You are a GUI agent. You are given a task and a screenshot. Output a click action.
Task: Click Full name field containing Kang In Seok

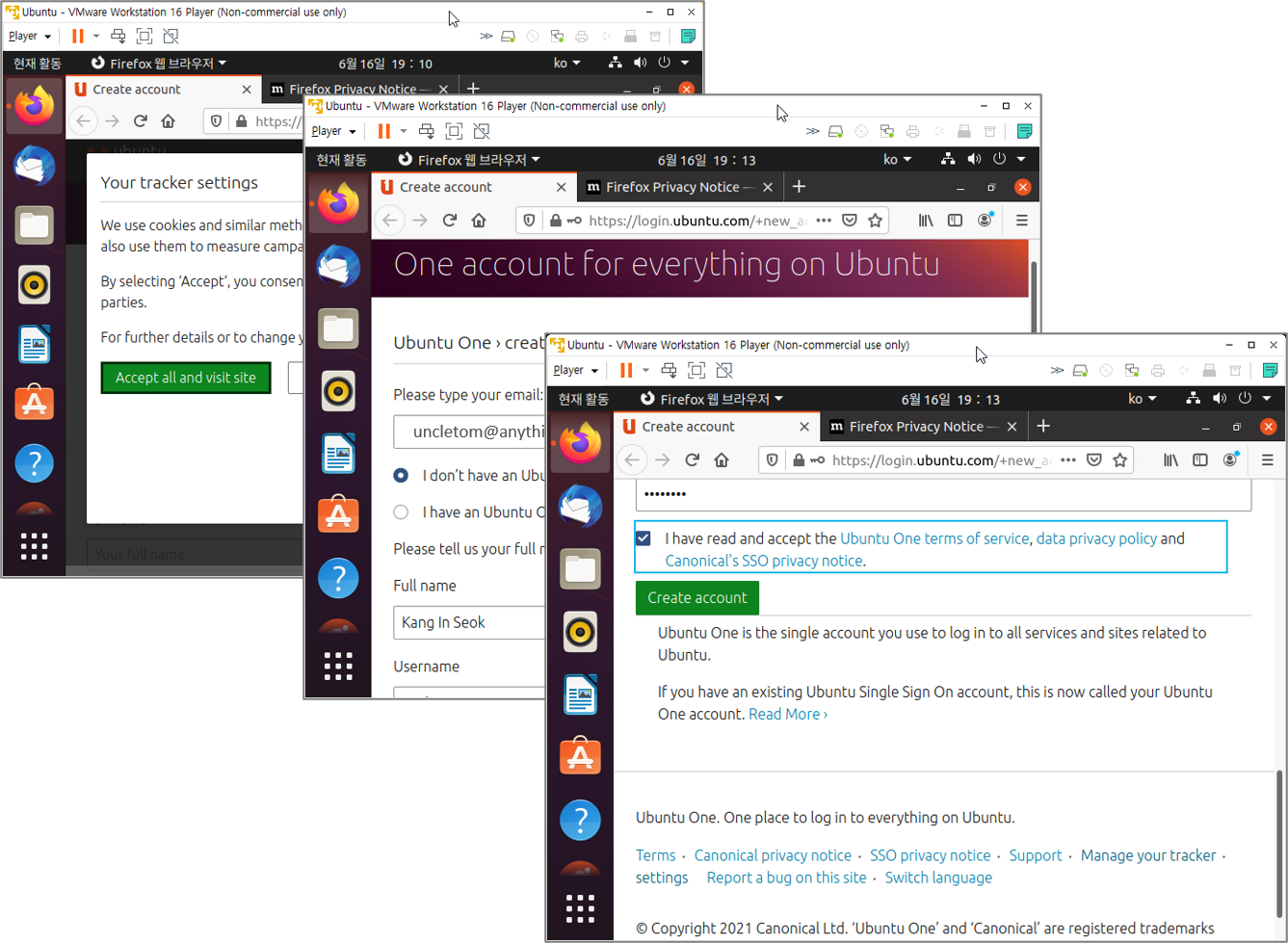[x=469, y=622]
